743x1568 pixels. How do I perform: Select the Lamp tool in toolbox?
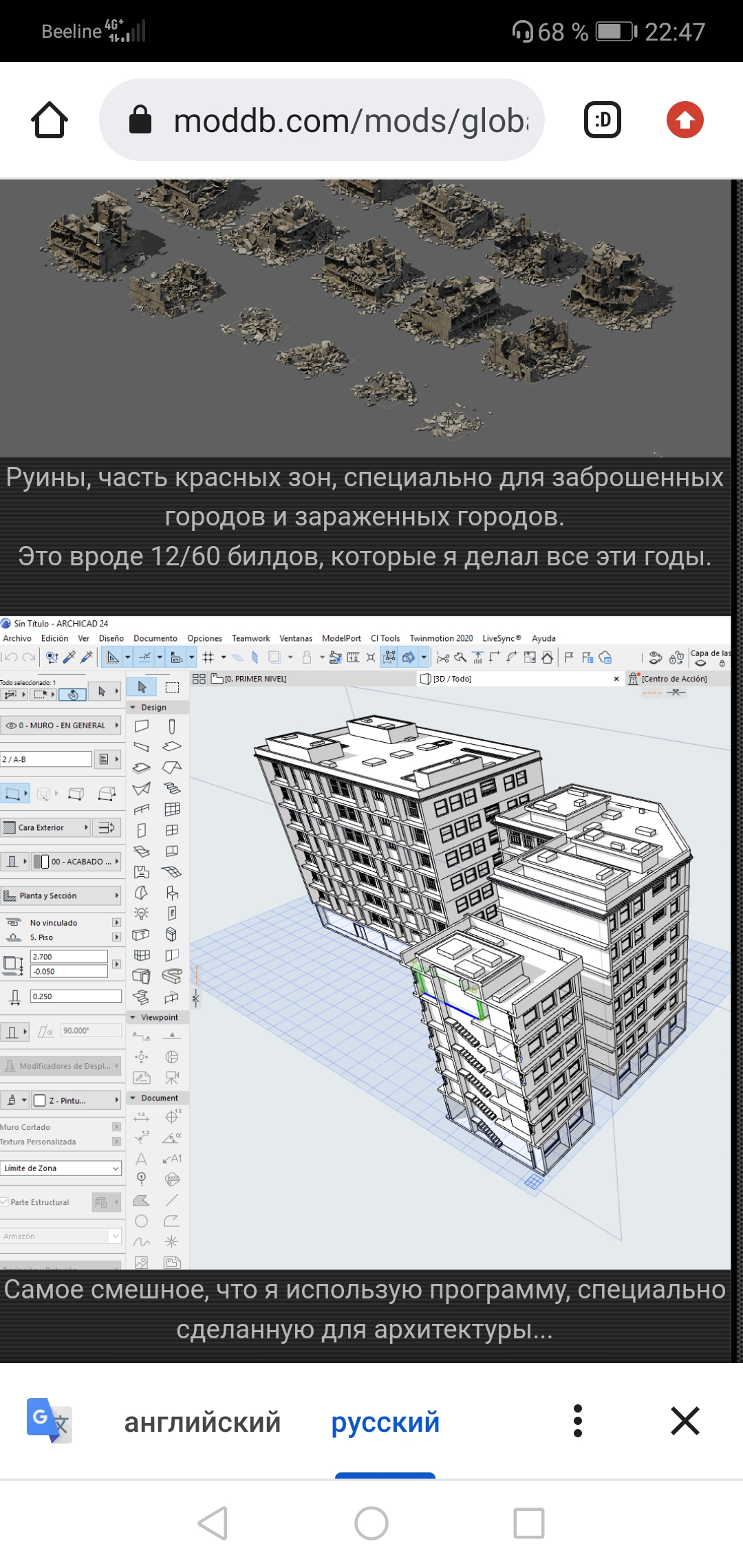click(x=142, y=913)
